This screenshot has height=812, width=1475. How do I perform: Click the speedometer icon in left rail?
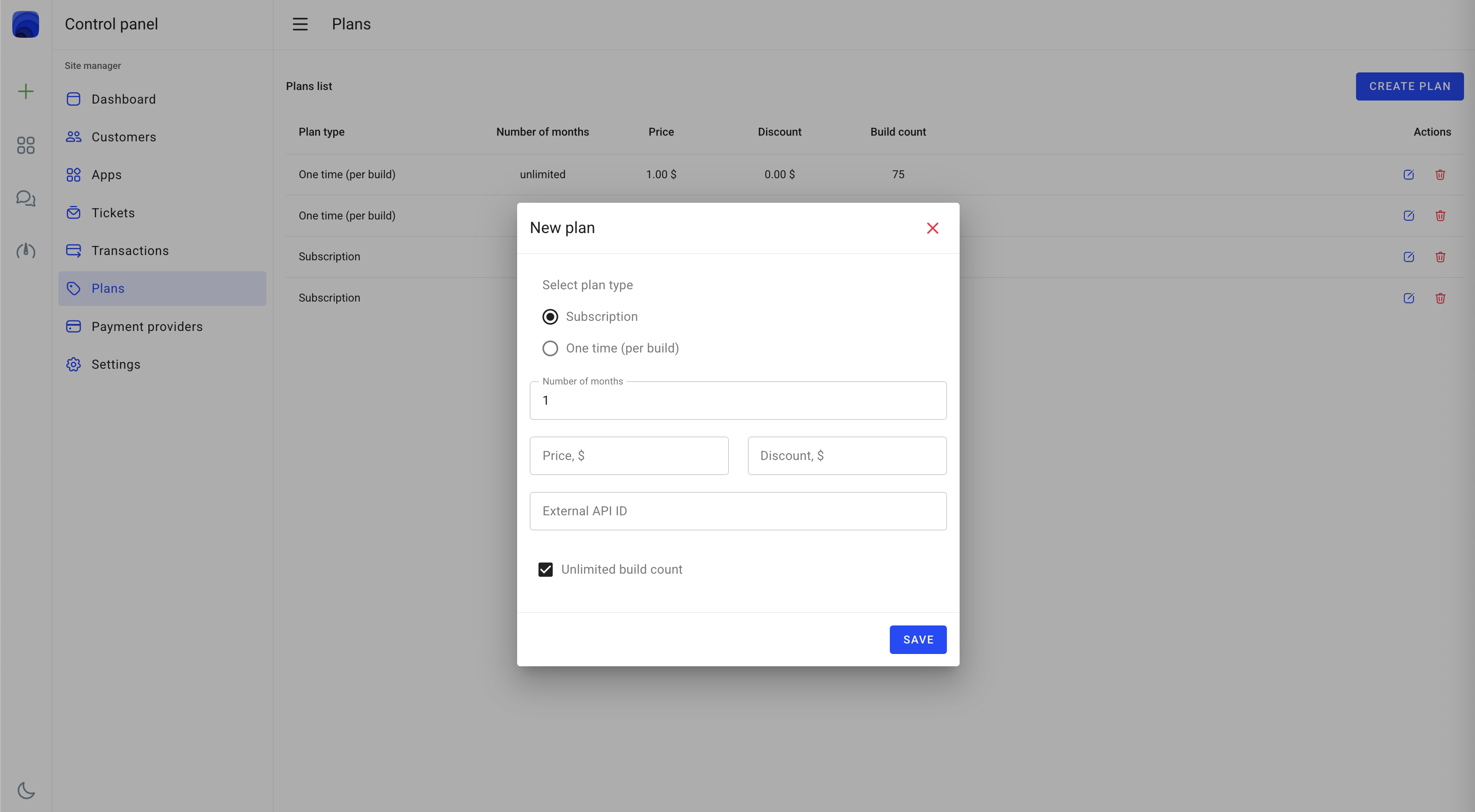26,251
